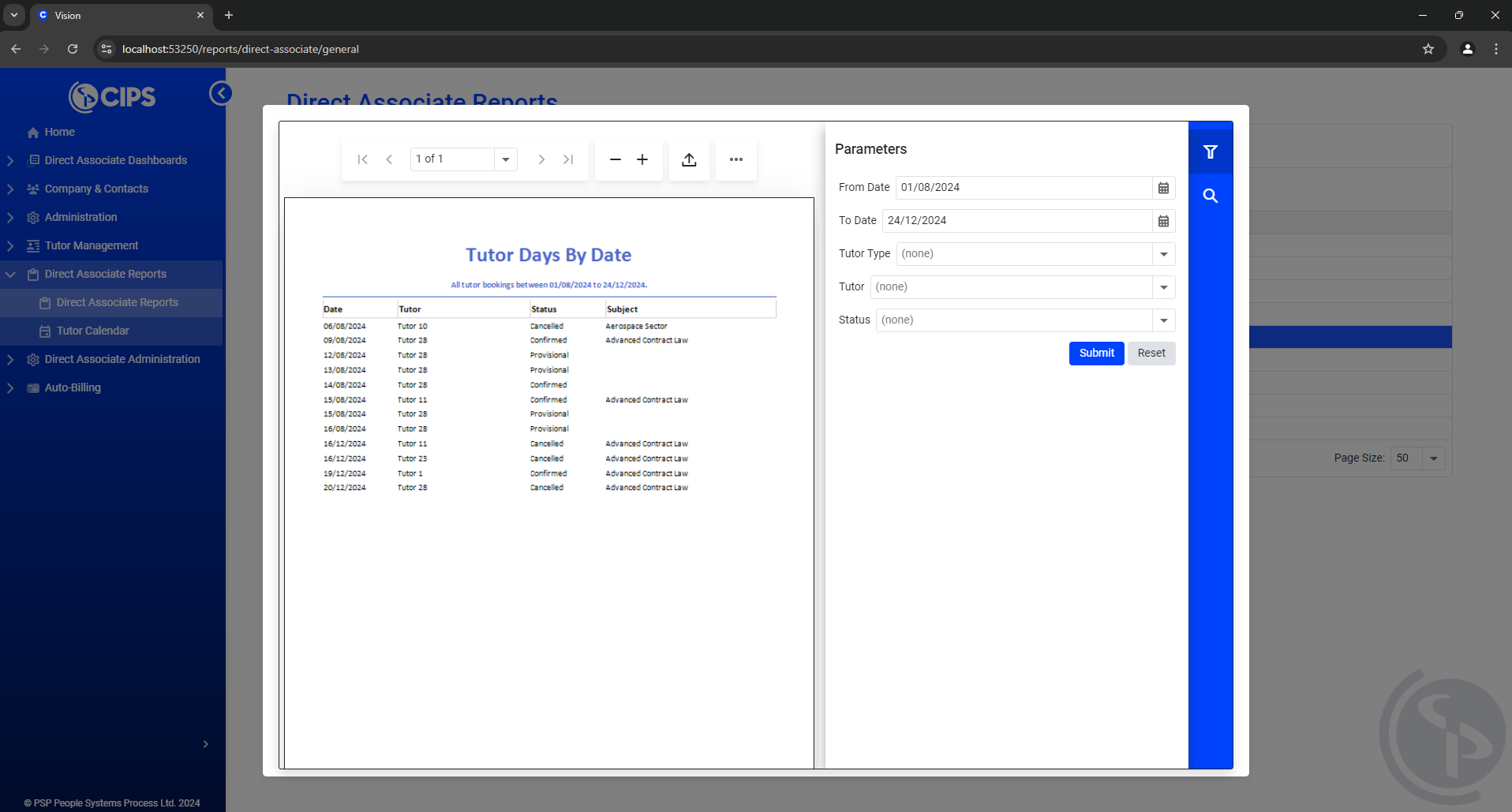Open the Tutor dropdown

click(x=1163, y=287)
